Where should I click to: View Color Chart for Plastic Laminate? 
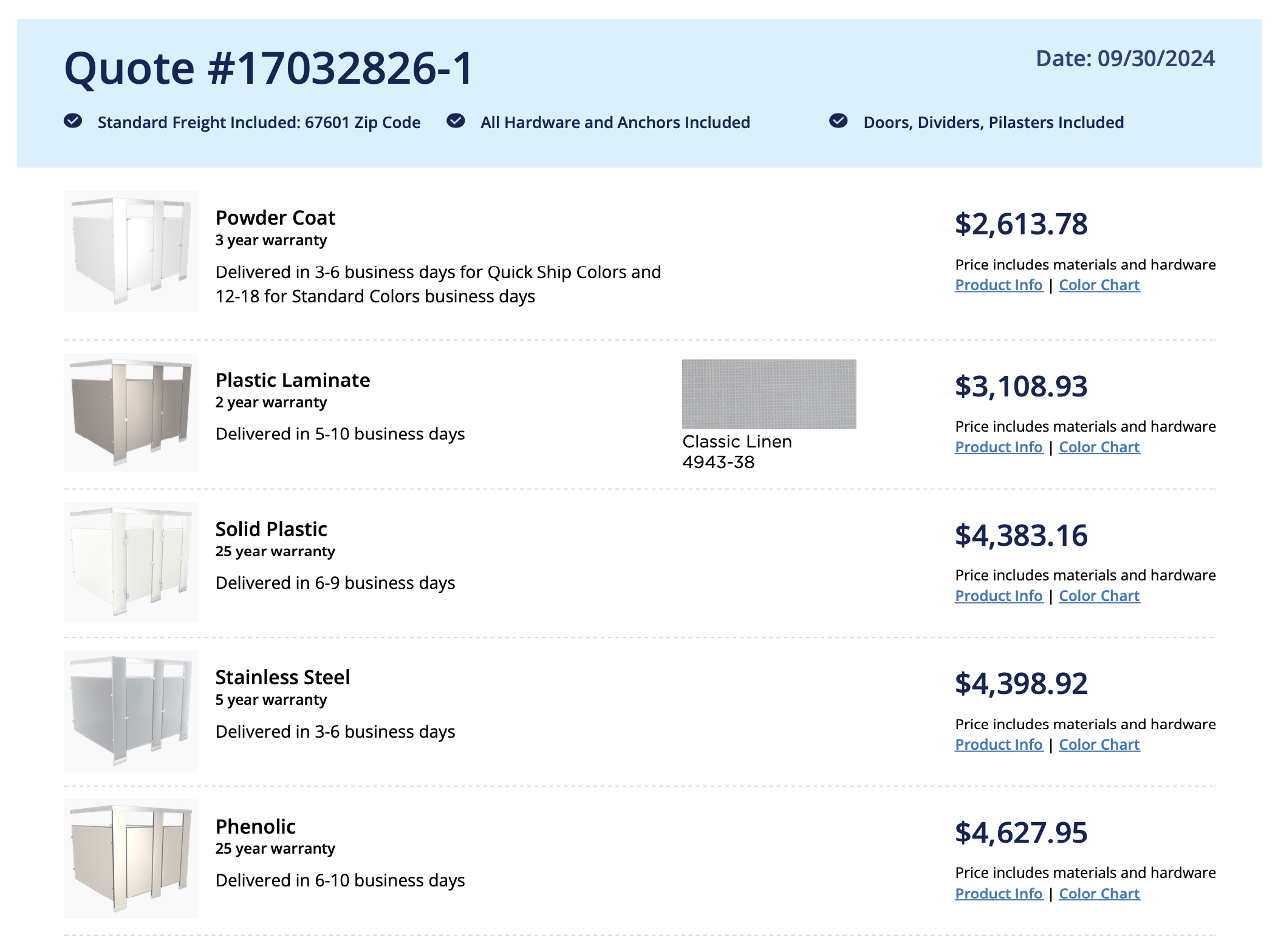(1099, 447)
